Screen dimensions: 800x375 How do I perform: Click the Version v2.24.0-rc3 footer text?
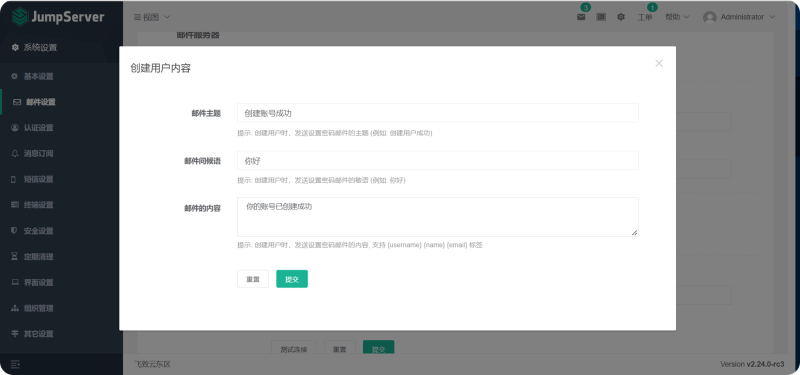752,364
